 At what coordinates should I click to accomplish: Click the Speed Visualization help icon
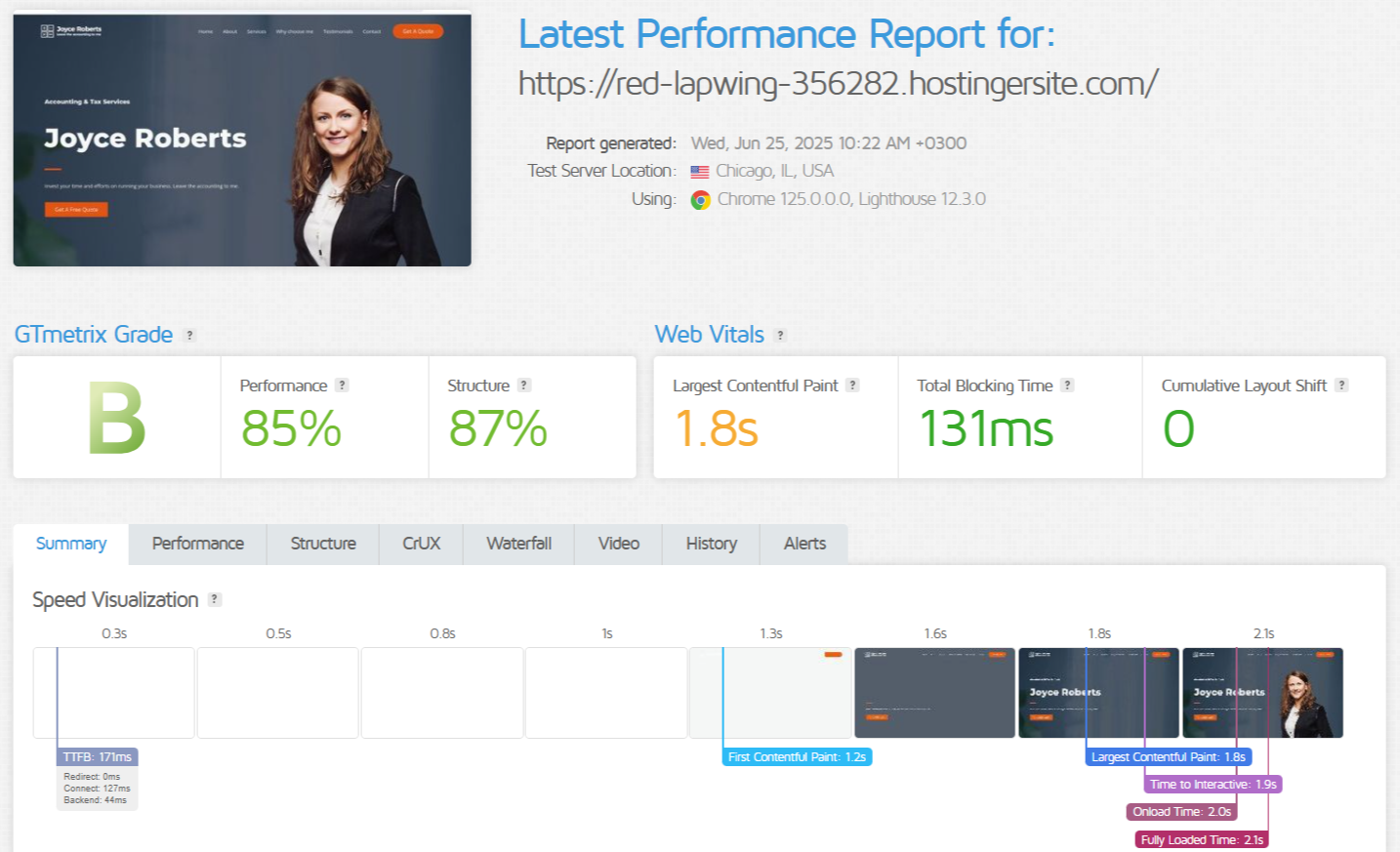[x=215, y=599]
